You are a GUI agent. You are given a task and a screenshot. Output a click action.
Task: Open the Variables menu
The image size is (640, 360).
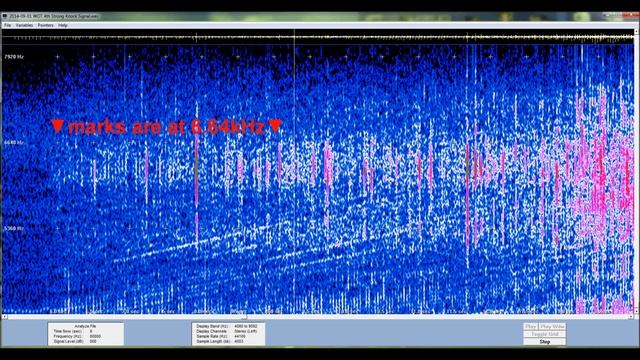click(x=24, y=25)
